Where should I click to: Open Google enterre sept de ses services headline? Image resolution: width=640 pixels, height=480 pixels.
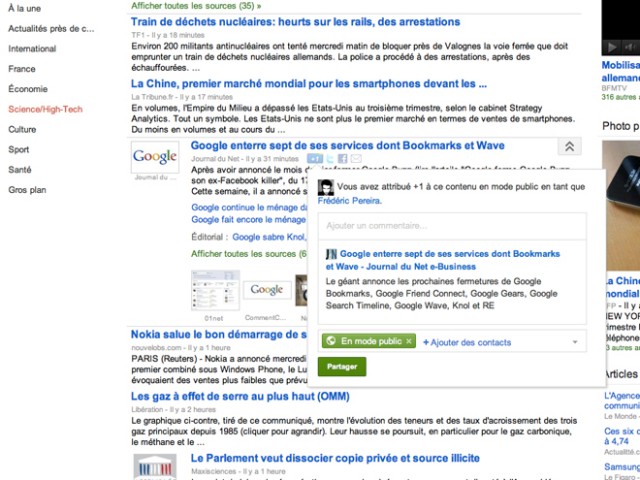click(347, 145)
